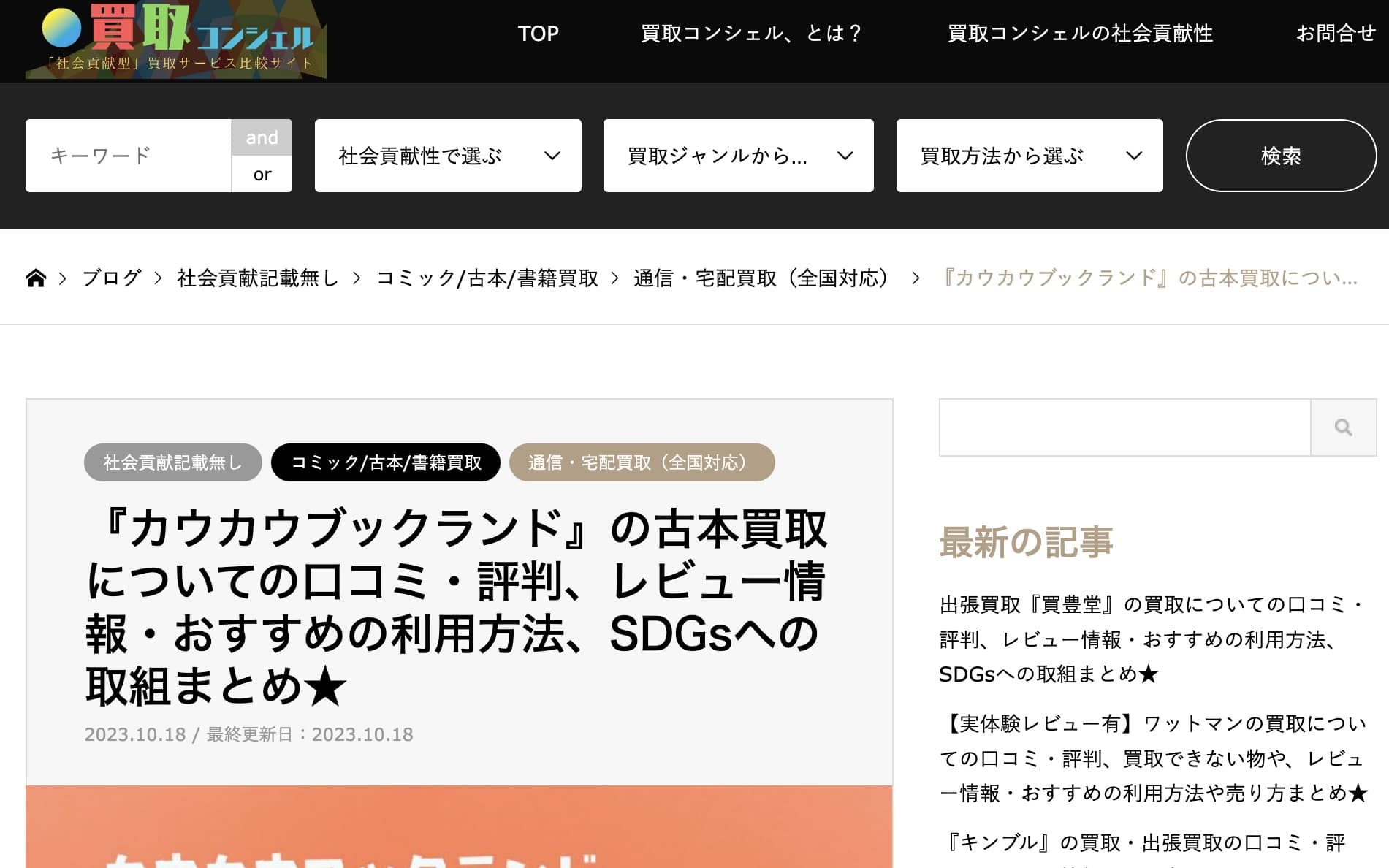1389x868 pixels.
Task: Click the tan 通信・宅配買取（全国対応） tag
Action: pyautogui.click(x=642, y=462)
